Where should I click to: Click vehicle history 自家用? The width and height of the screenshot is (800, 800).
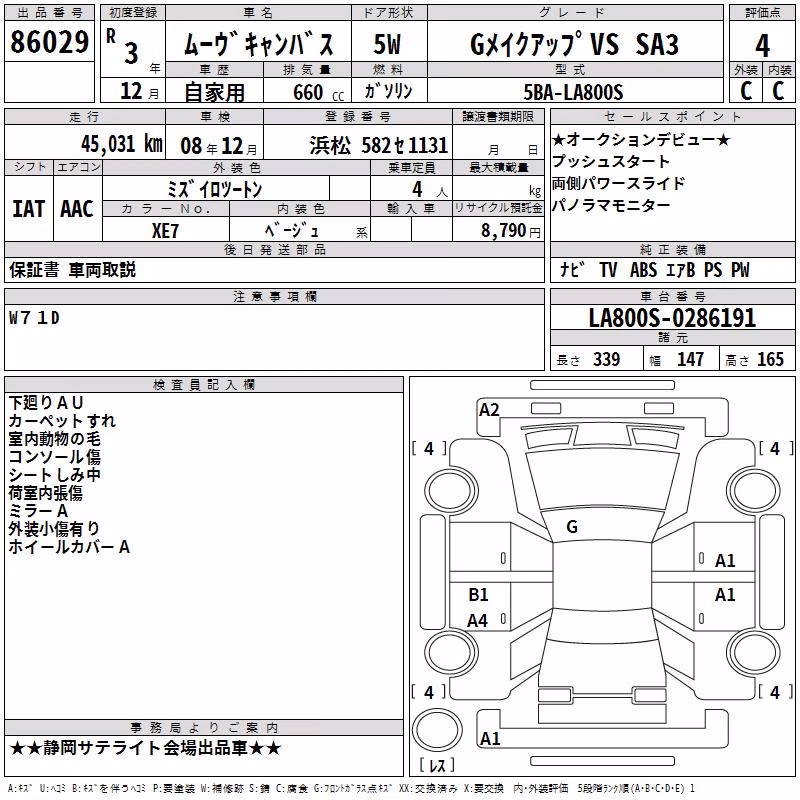pos(214,92)
